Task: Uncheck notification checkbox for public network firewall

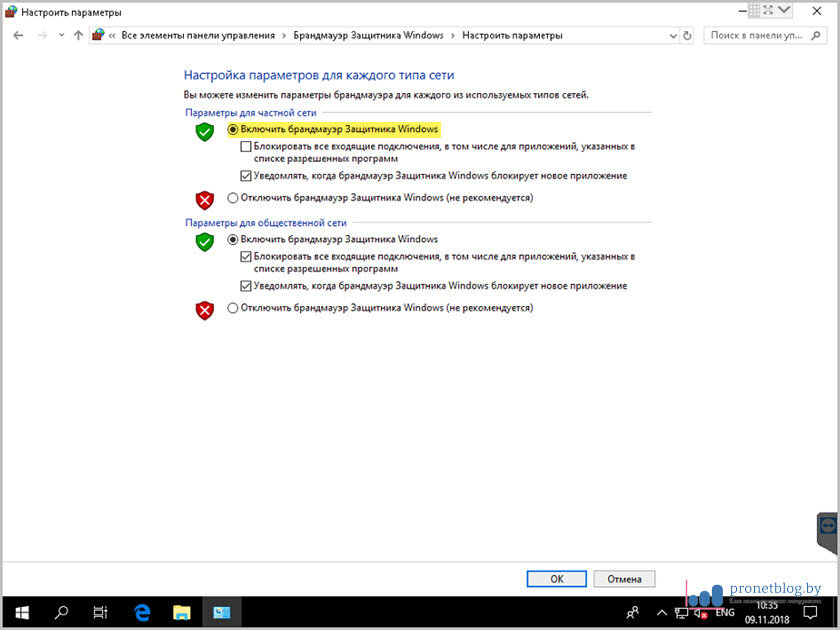Action: pyautogui.click(x=247, y=287)
